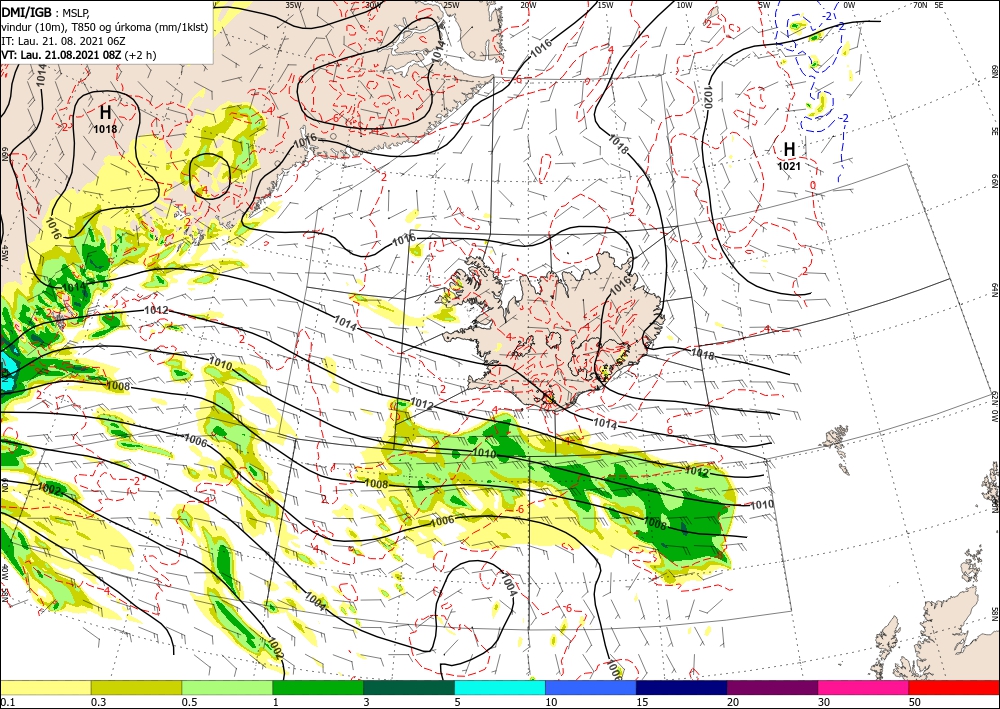Click the '15W' longitude label at top
This screenshot has height=709, width=1000.
pos(606,5)
